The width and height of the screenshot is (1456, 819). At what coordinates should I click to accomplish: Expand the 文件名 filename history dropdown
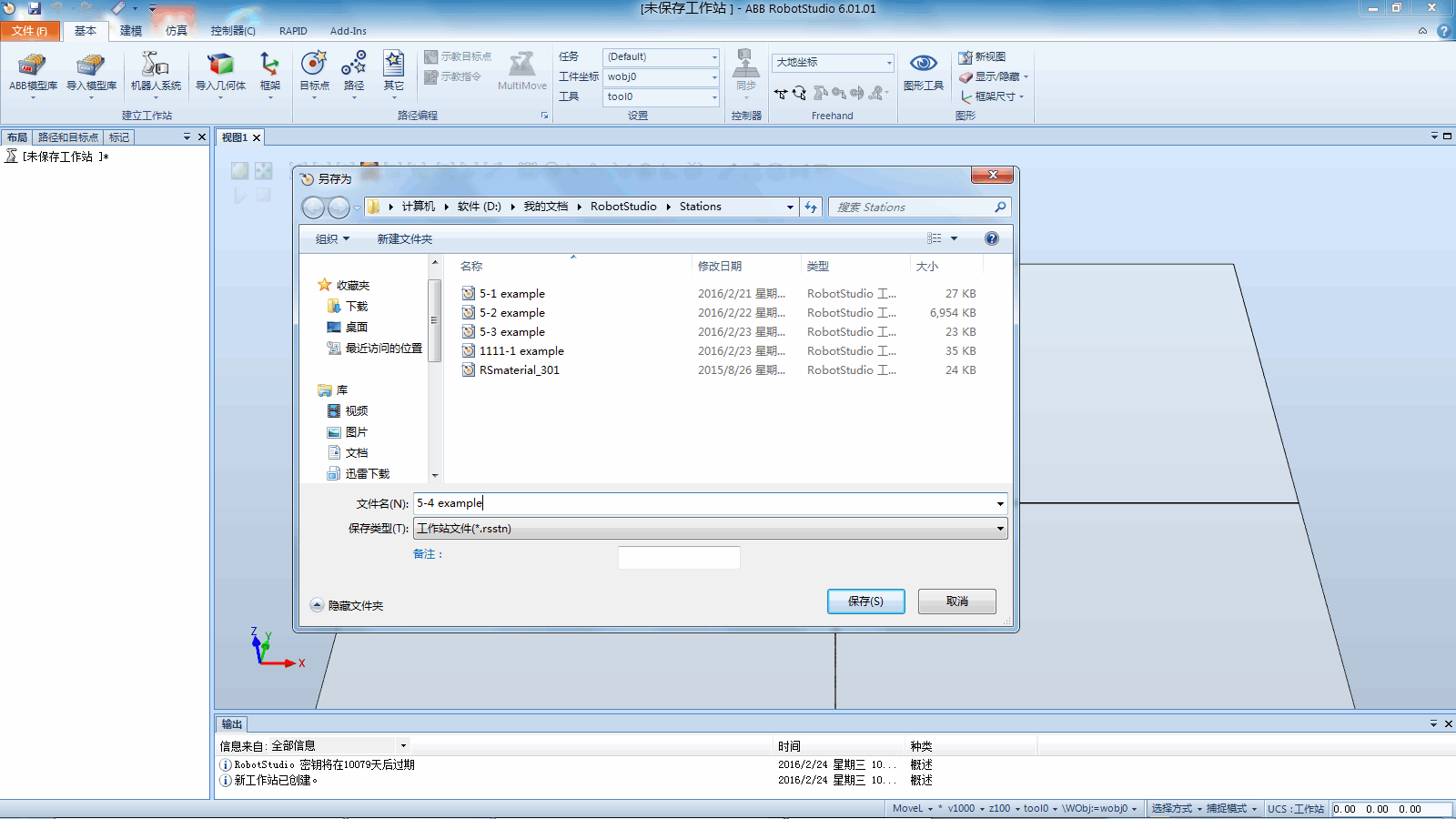click(1000, 503)
